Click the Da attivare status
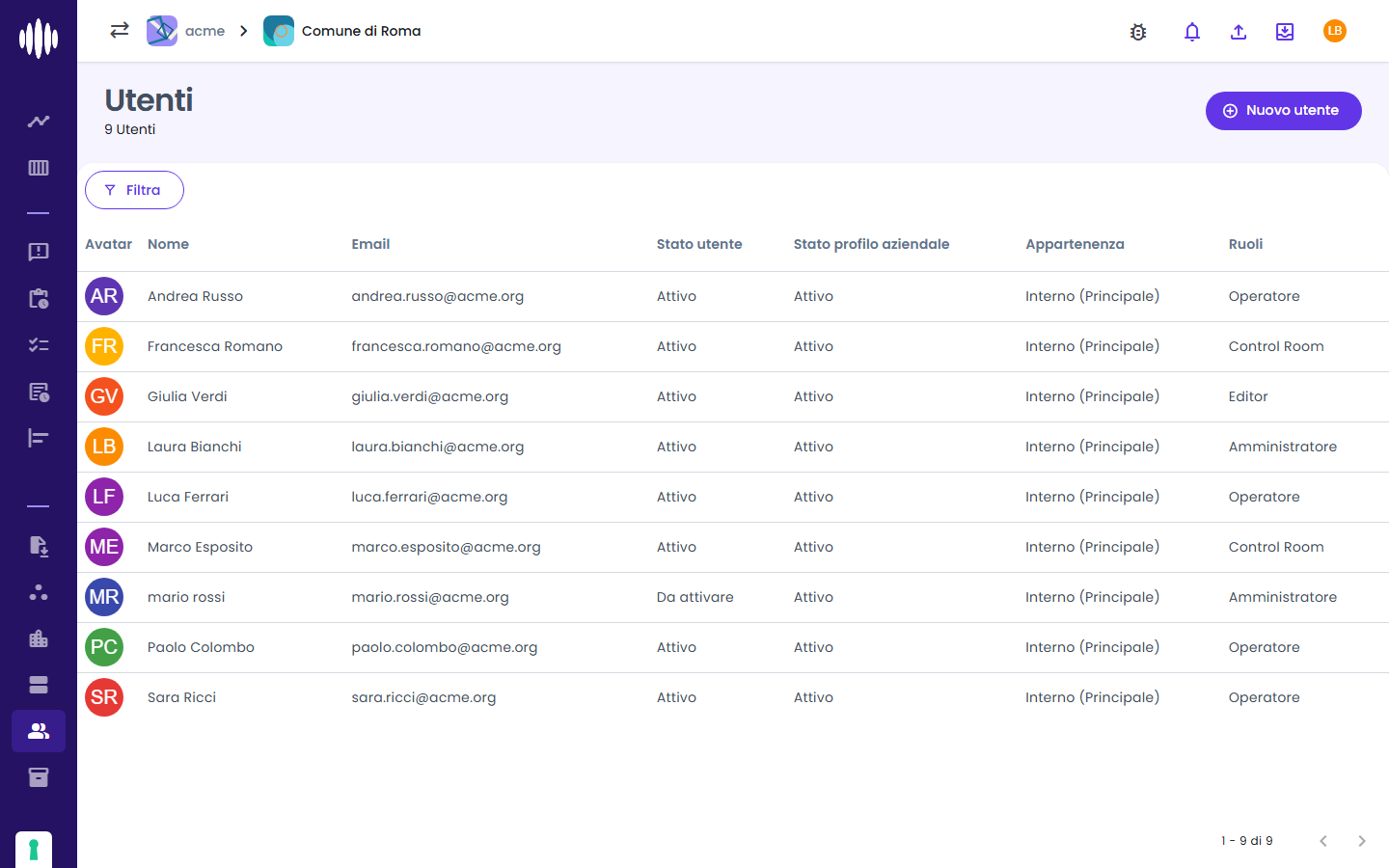This screenshot has height=868, width=1389. [x=694, y=597]
